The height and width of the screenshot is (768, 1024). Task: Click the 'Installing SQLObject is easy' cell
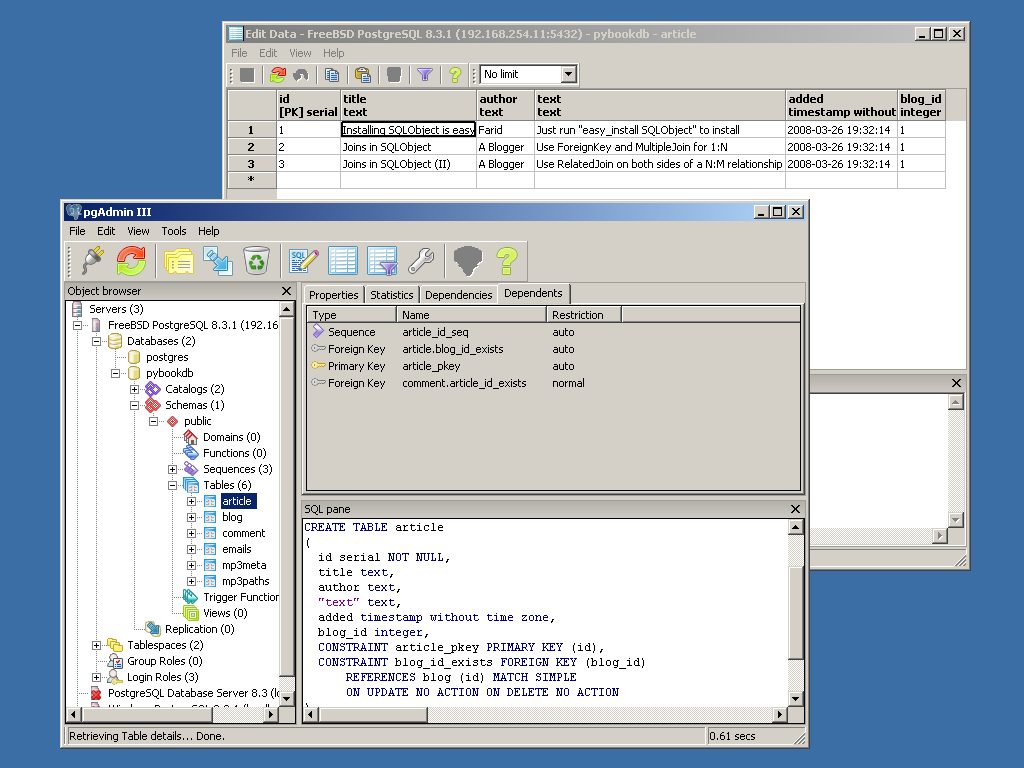pyautogui.click(x=409, y=130)
